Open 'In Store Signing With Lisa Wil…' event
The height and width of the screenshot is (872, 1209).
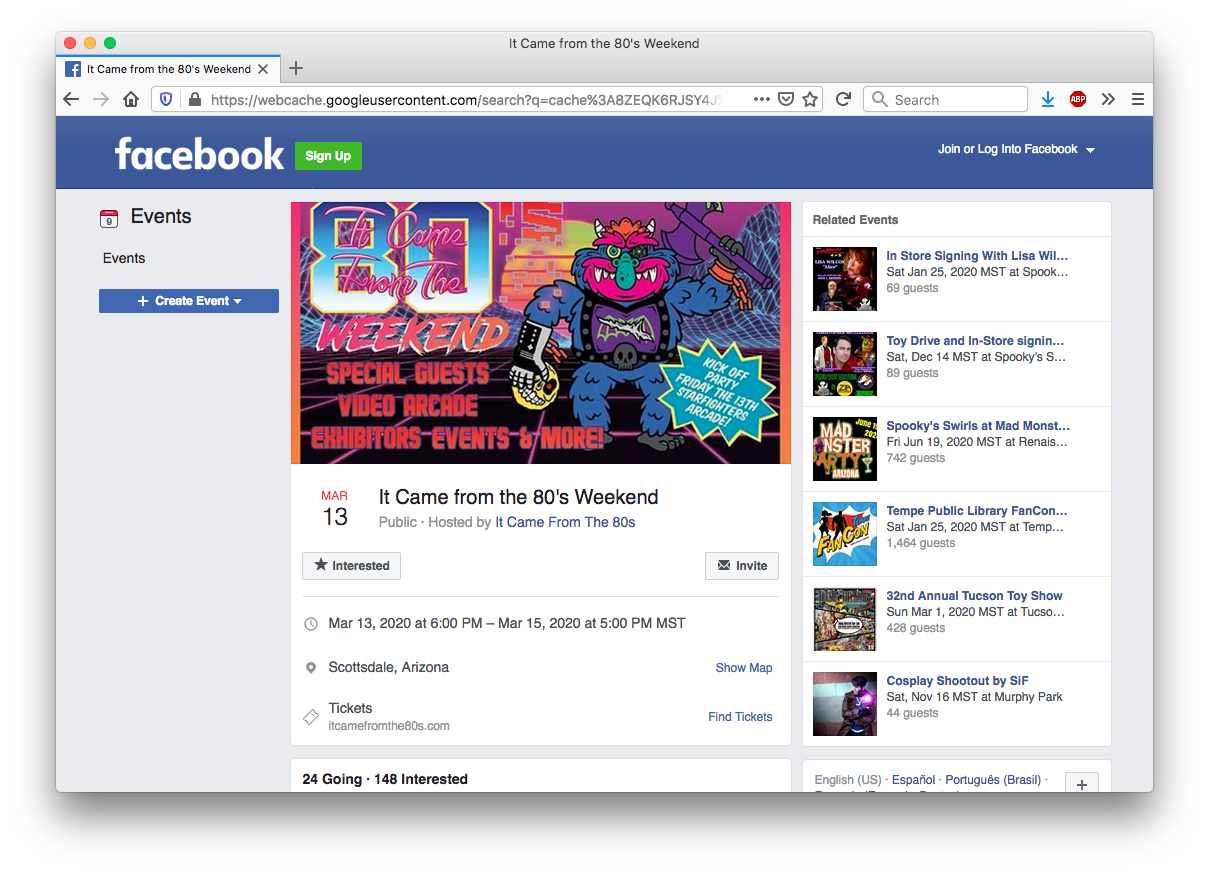pos(977,256)
